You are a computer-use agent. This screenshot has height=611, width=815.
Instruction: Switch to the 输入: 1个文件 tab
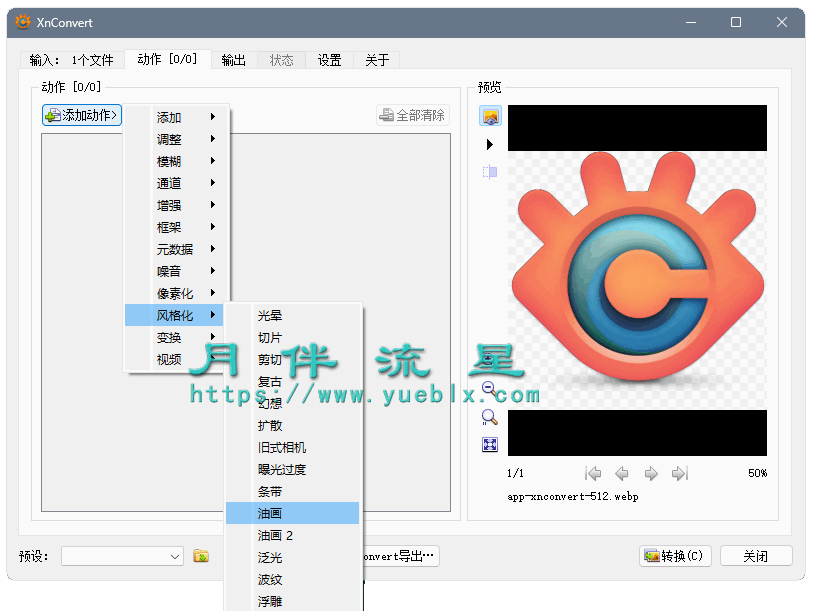tap(72, 60)
